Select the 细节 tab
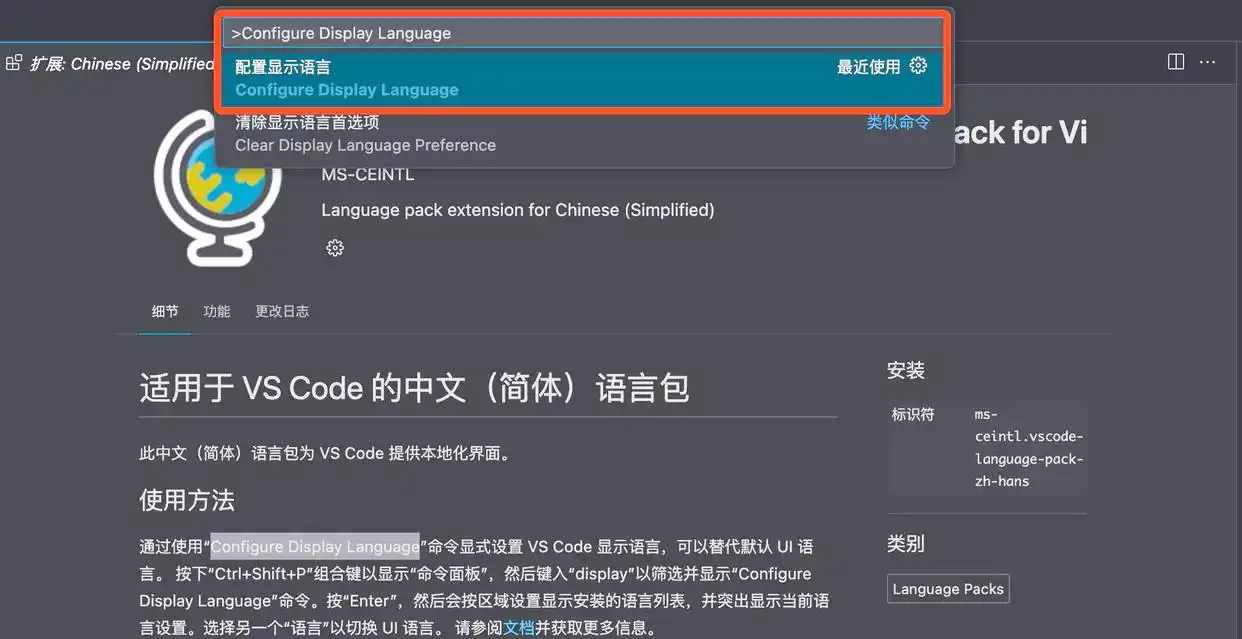1242x639 pixels. [164, 311]
